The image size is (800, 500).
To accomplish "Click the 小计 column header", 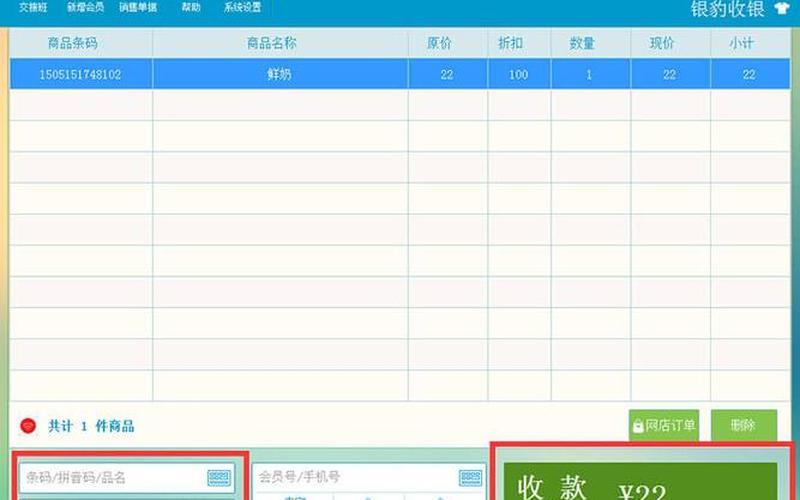I will coord(750,43).
